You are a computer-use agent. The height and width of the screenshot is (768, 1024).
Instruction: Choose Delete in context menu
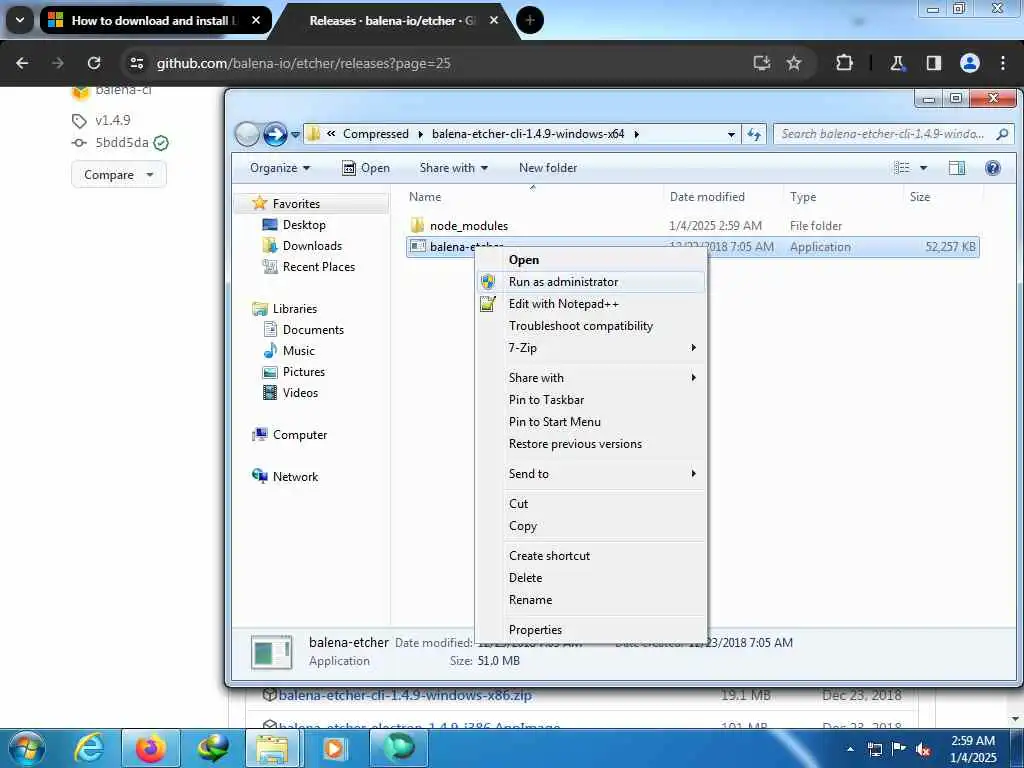coord(591,578)
